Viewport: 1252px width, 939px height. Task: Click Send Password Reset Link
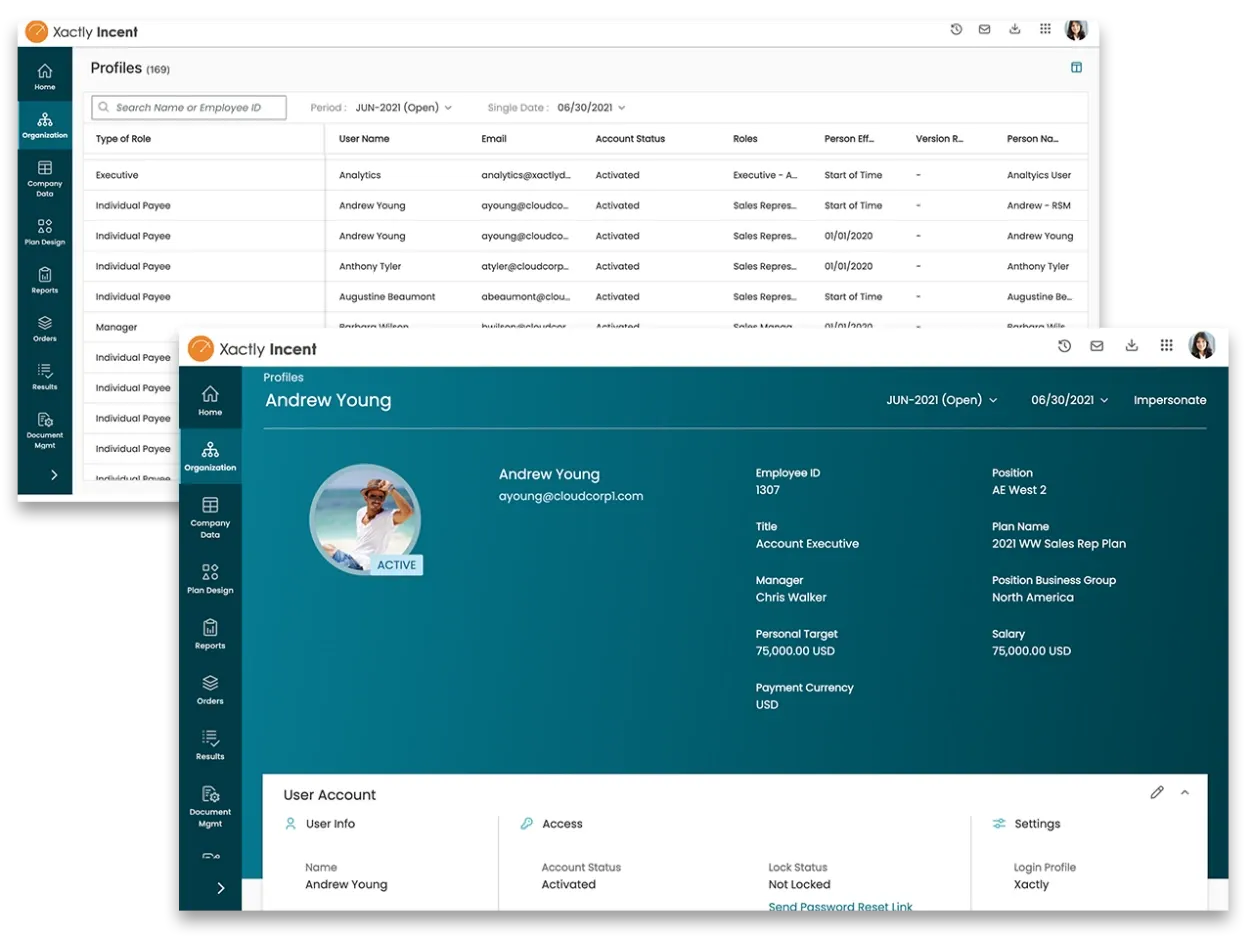click(x=840, y=907)
